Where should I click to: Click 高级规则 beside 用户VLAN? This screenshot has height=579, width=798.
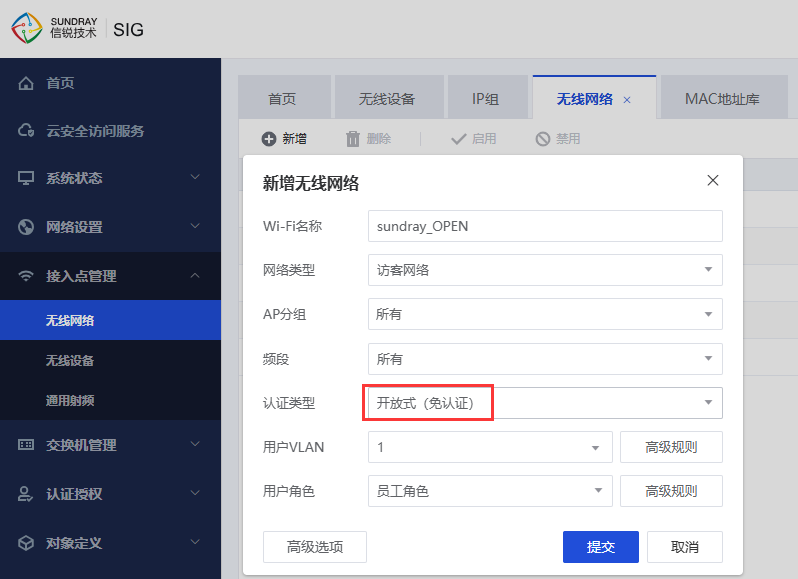tap(671, 447)
